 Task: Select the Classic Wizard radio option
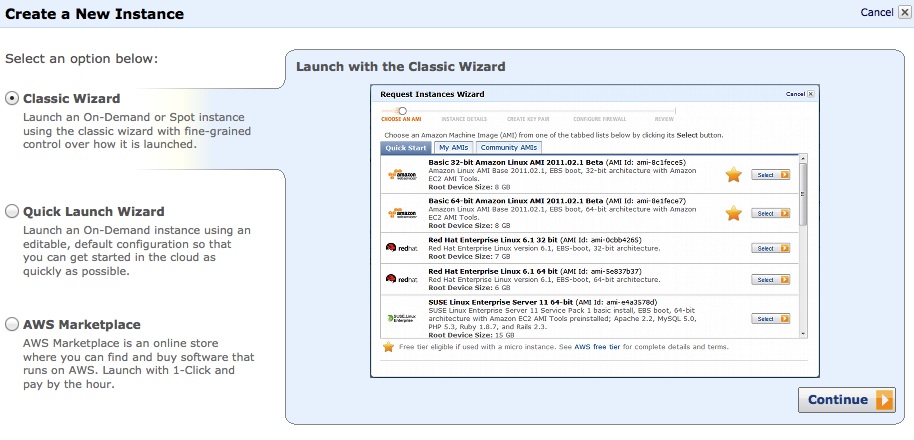pyautogui.click(x=12, y=99)
